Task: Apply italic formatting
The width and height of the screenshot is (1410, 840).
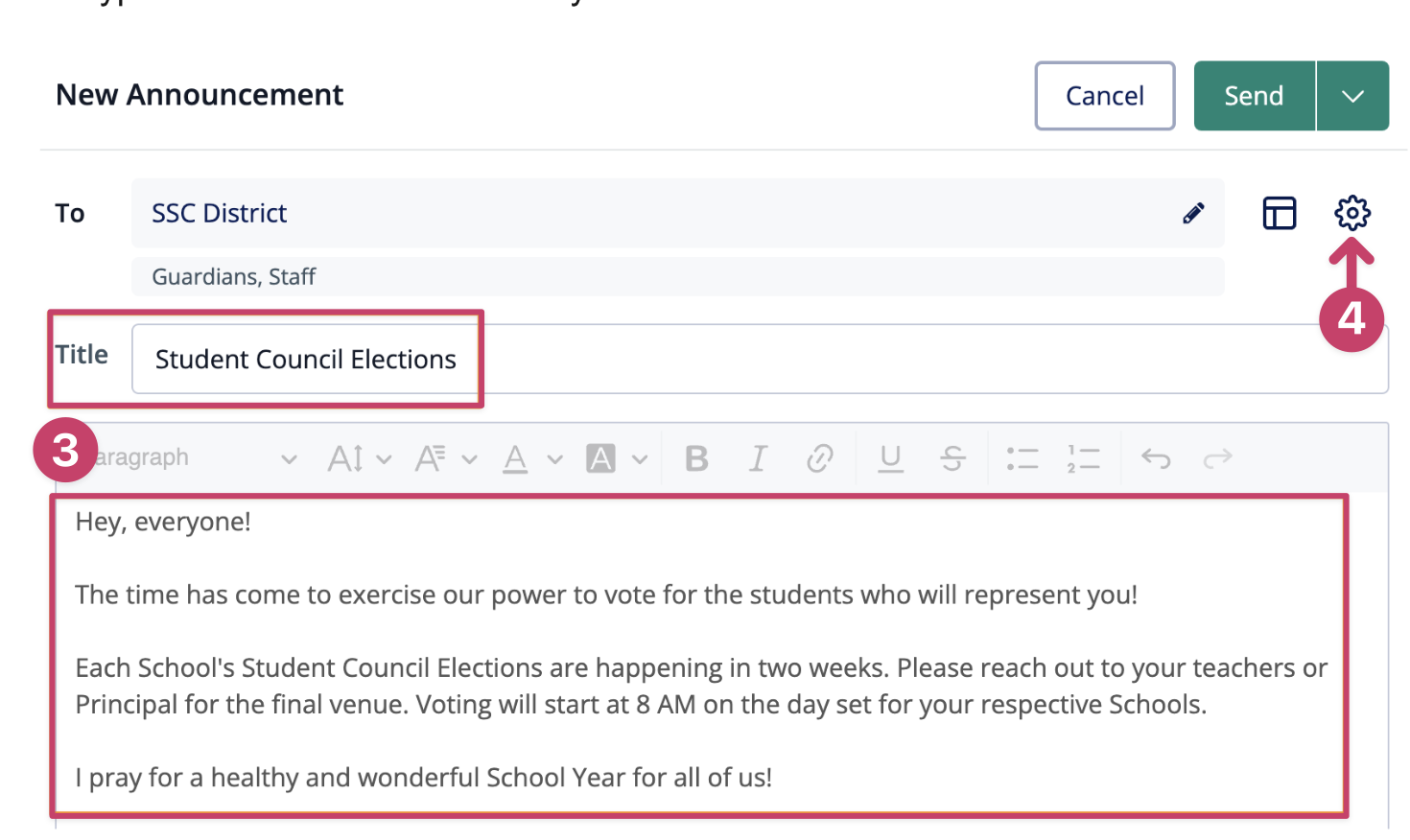Action: click(x=758, y=458)
